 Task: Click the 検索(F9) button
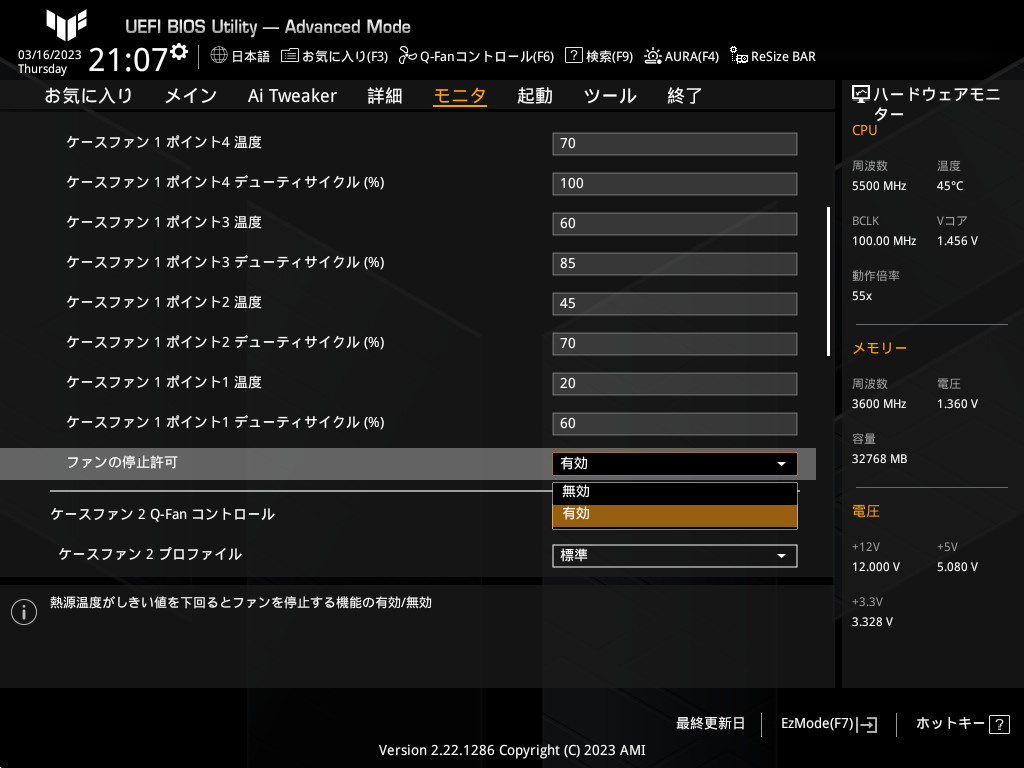599,56
